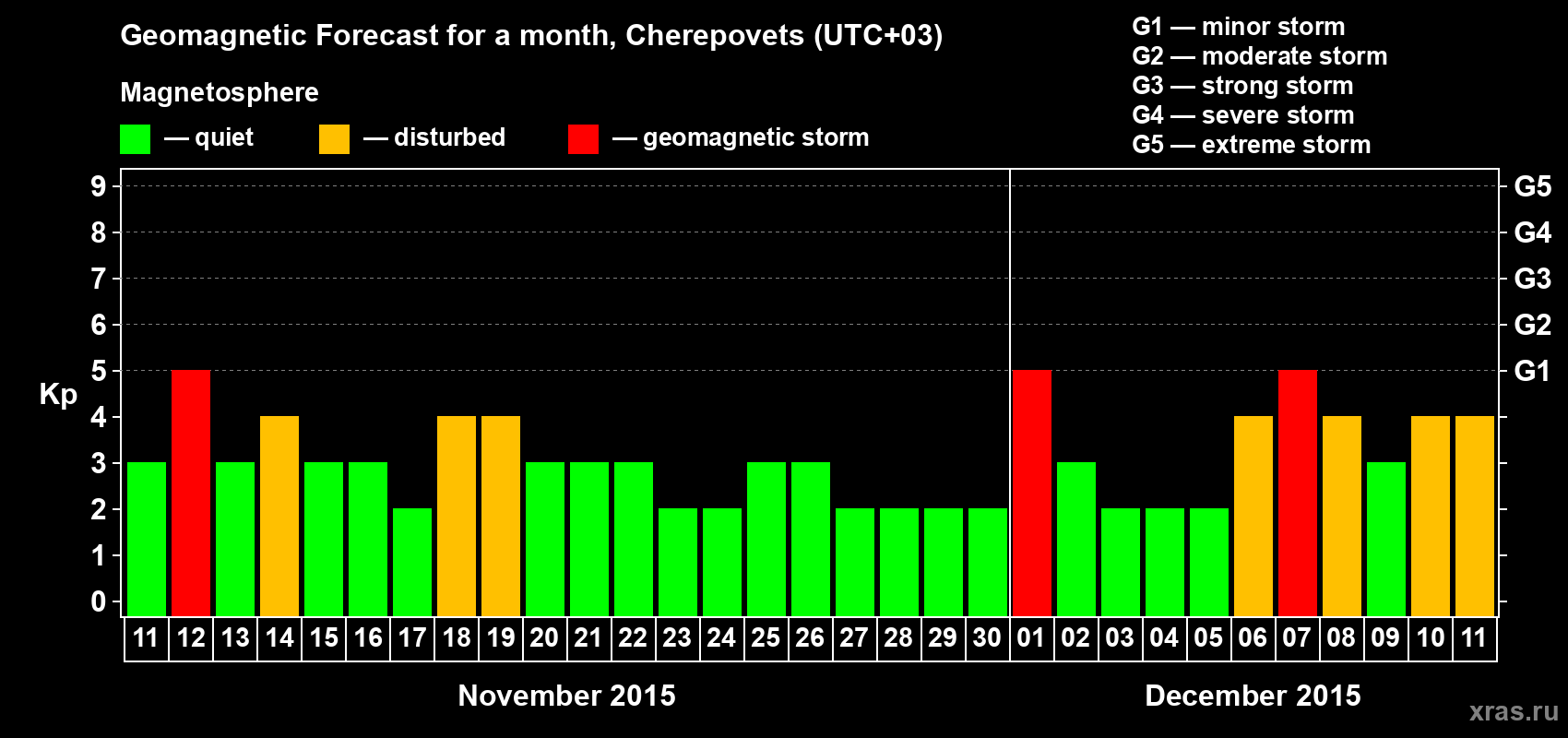Click the 'disturbed' legend label
The width and height of the screenshot is (1568, 738).
[450, 137]
